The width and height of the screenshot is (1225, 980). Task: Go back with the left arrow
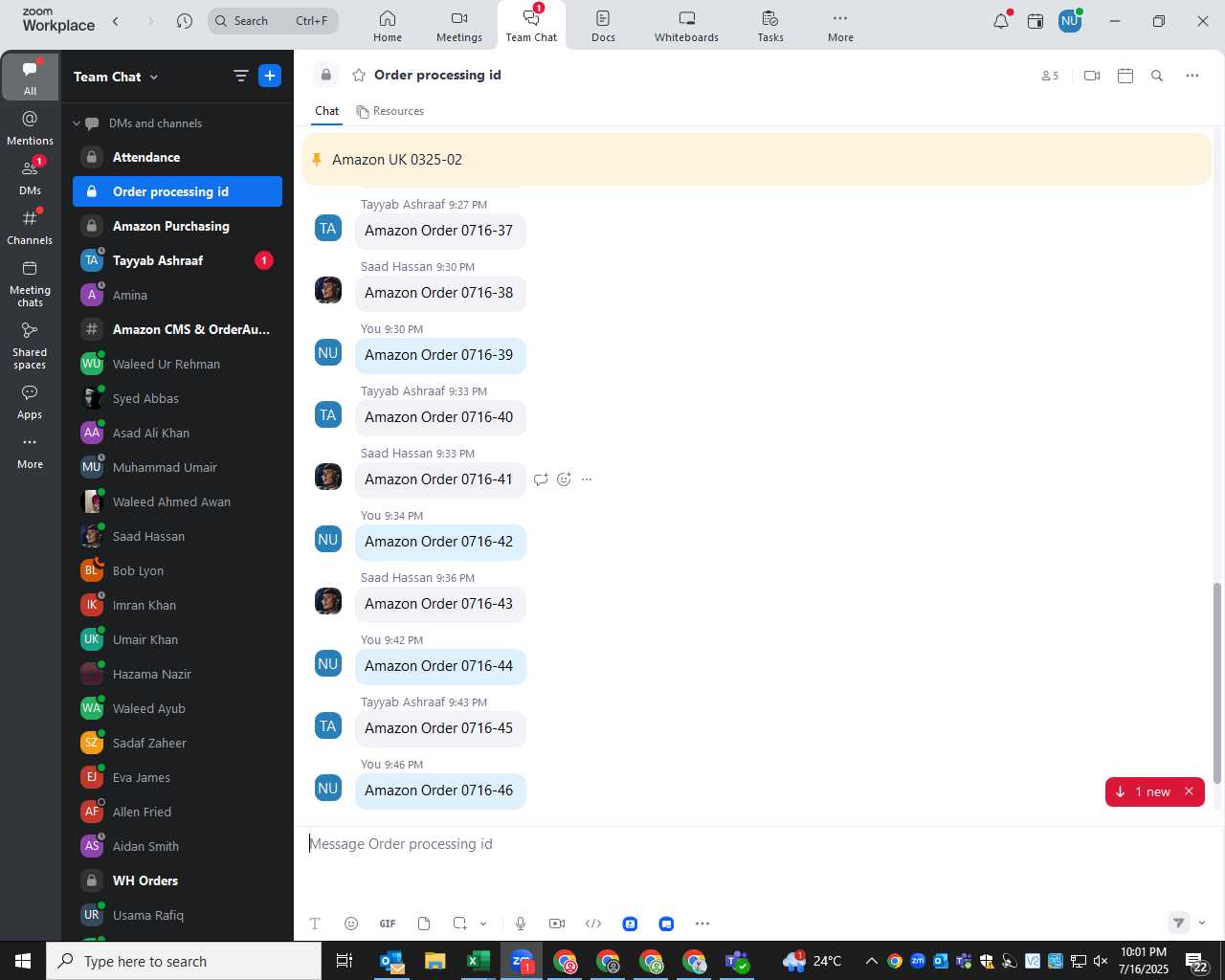(116, 21)
